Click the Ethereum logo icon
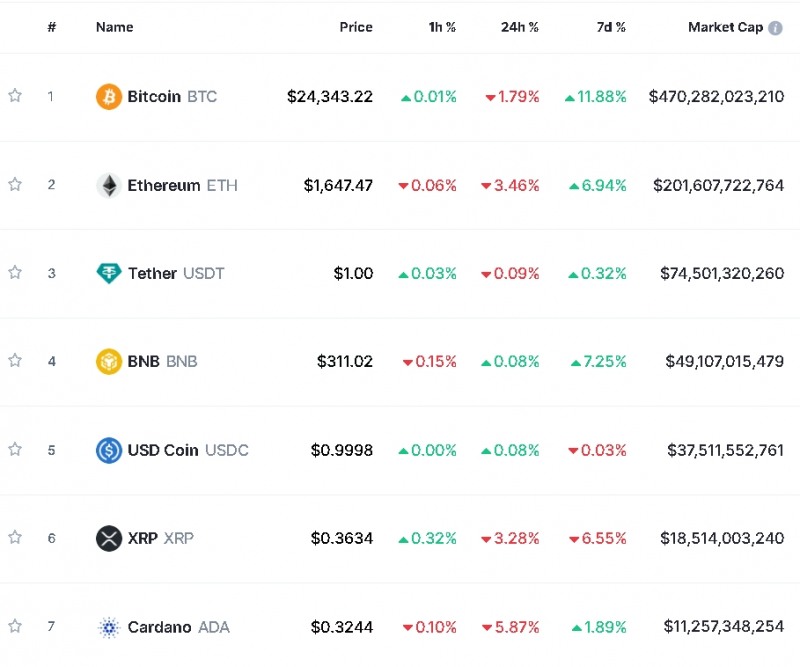This screenshot has height=667, width=800. click(109, 185)
